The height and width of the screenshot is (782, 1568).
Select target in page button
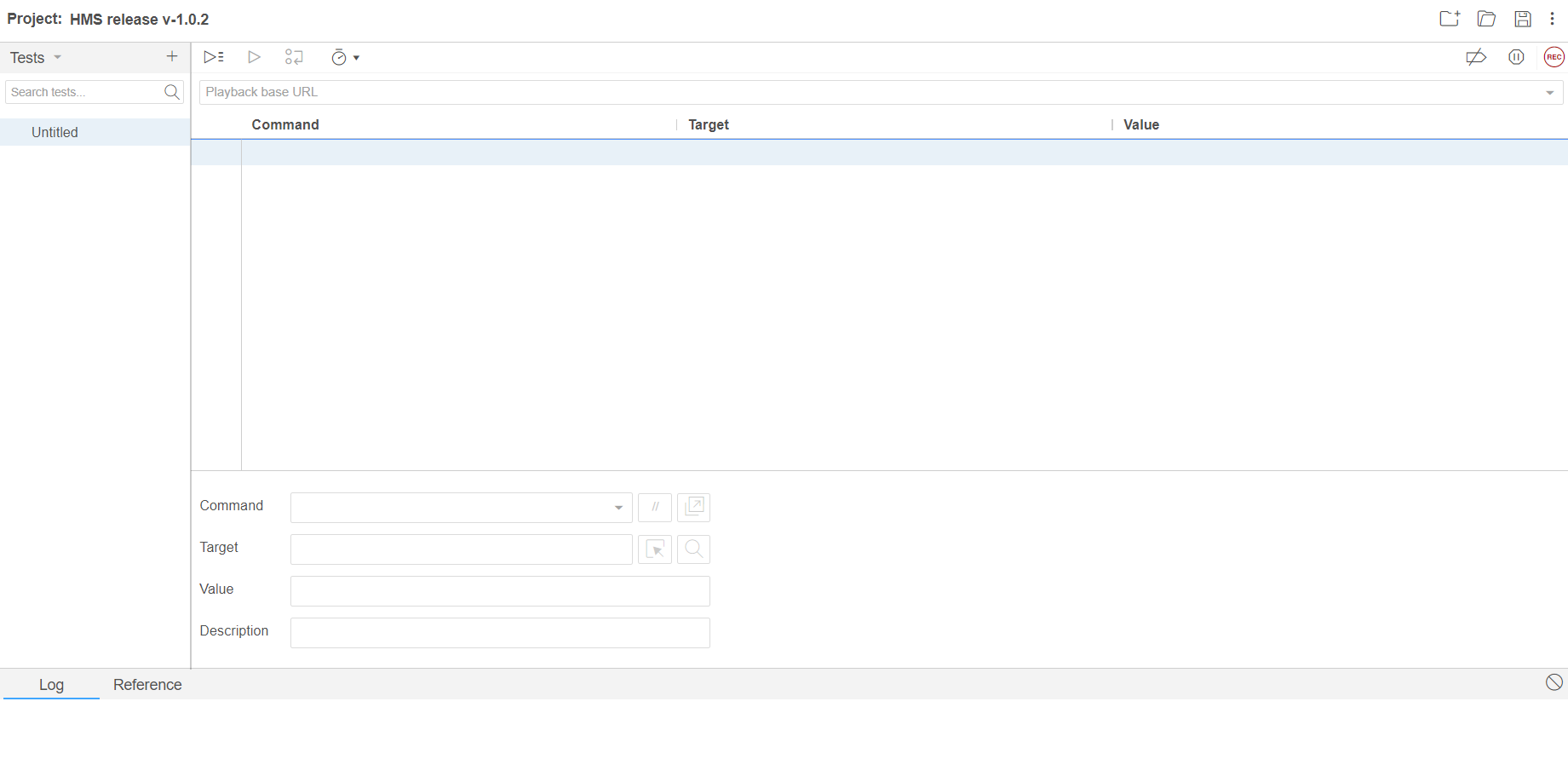point(655,549)
